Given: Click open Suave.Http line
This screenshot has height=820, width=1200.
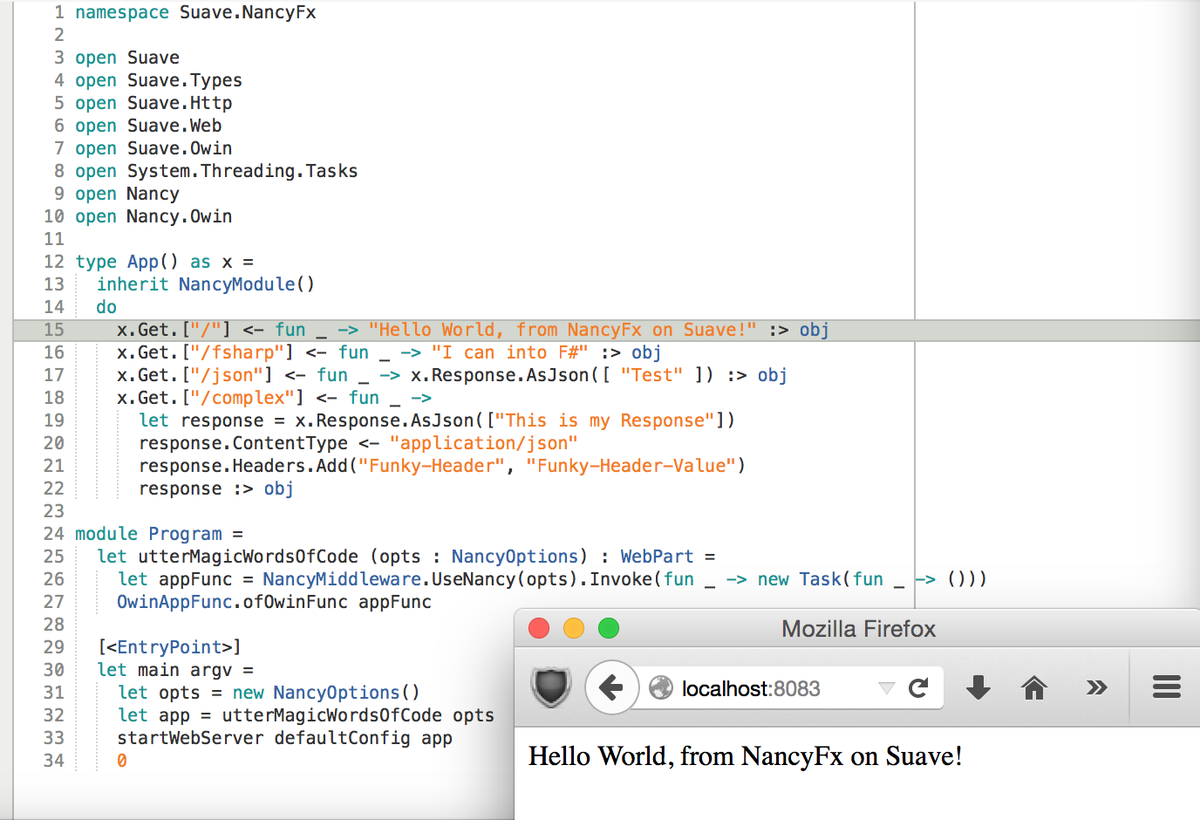Looking at the screenshot, I should [154, 103].
